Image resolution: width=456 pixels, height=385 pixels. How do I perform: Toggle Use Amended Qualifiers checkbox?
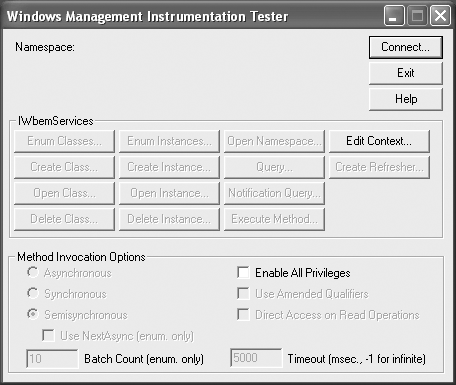coord(243,294)
